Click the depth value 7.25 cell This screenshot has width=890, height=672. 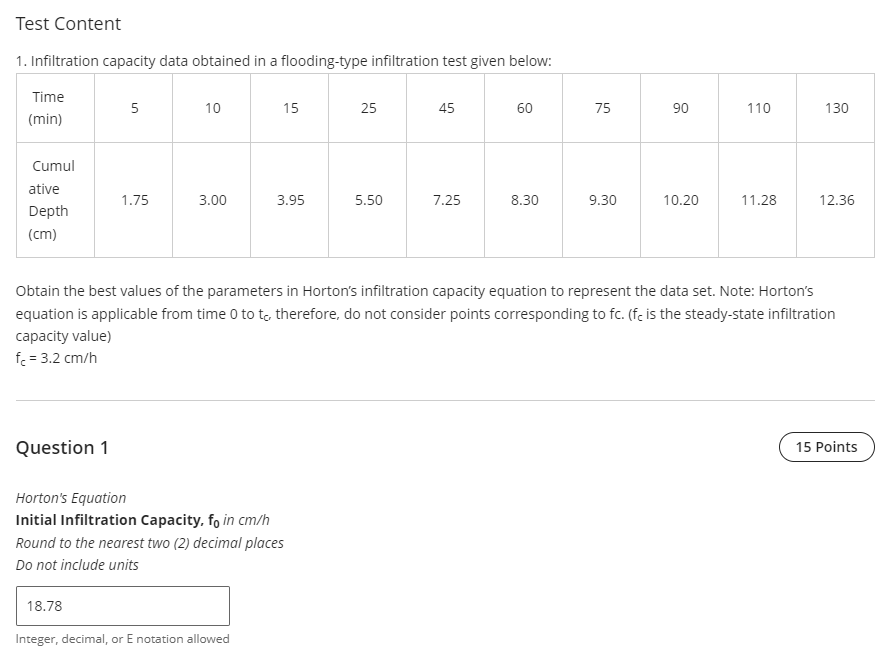(x=446, y=199)
